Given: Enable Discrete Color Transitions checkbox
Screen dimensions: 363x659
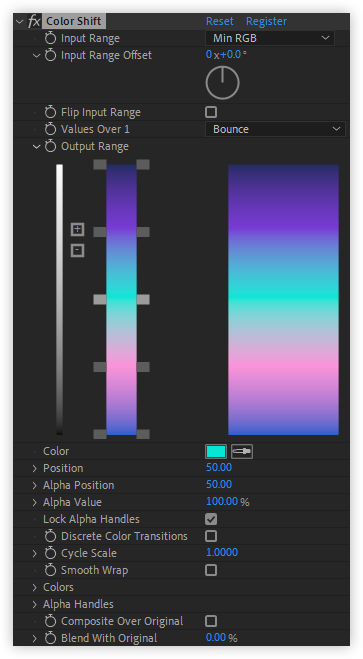Looking at the screenshot, I should click(x=211, y=536).
